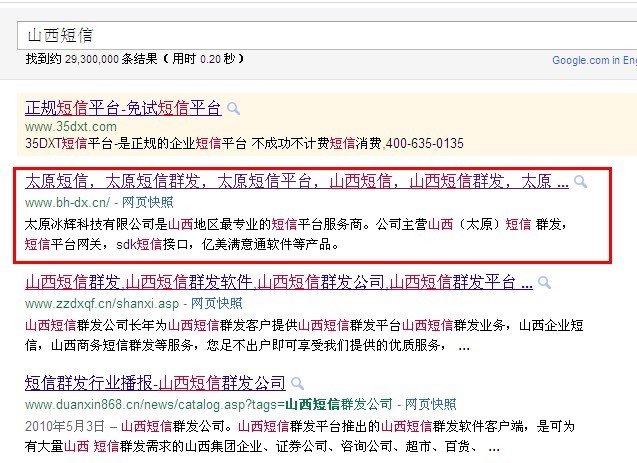The image size is (637, 463).
Task: Click the URL text www.zzdxqf.cn/shanxi.asp
Action: [x=102, y=303]
